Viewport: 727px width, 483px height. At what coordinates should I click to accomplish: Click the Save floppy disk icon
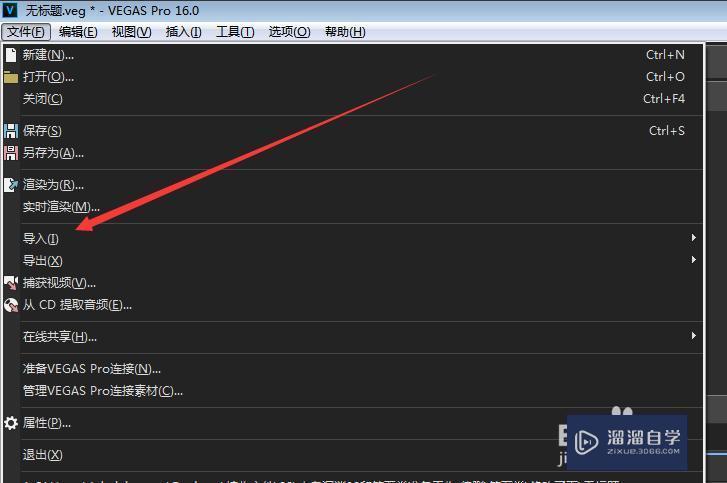[x=11, y=131]
